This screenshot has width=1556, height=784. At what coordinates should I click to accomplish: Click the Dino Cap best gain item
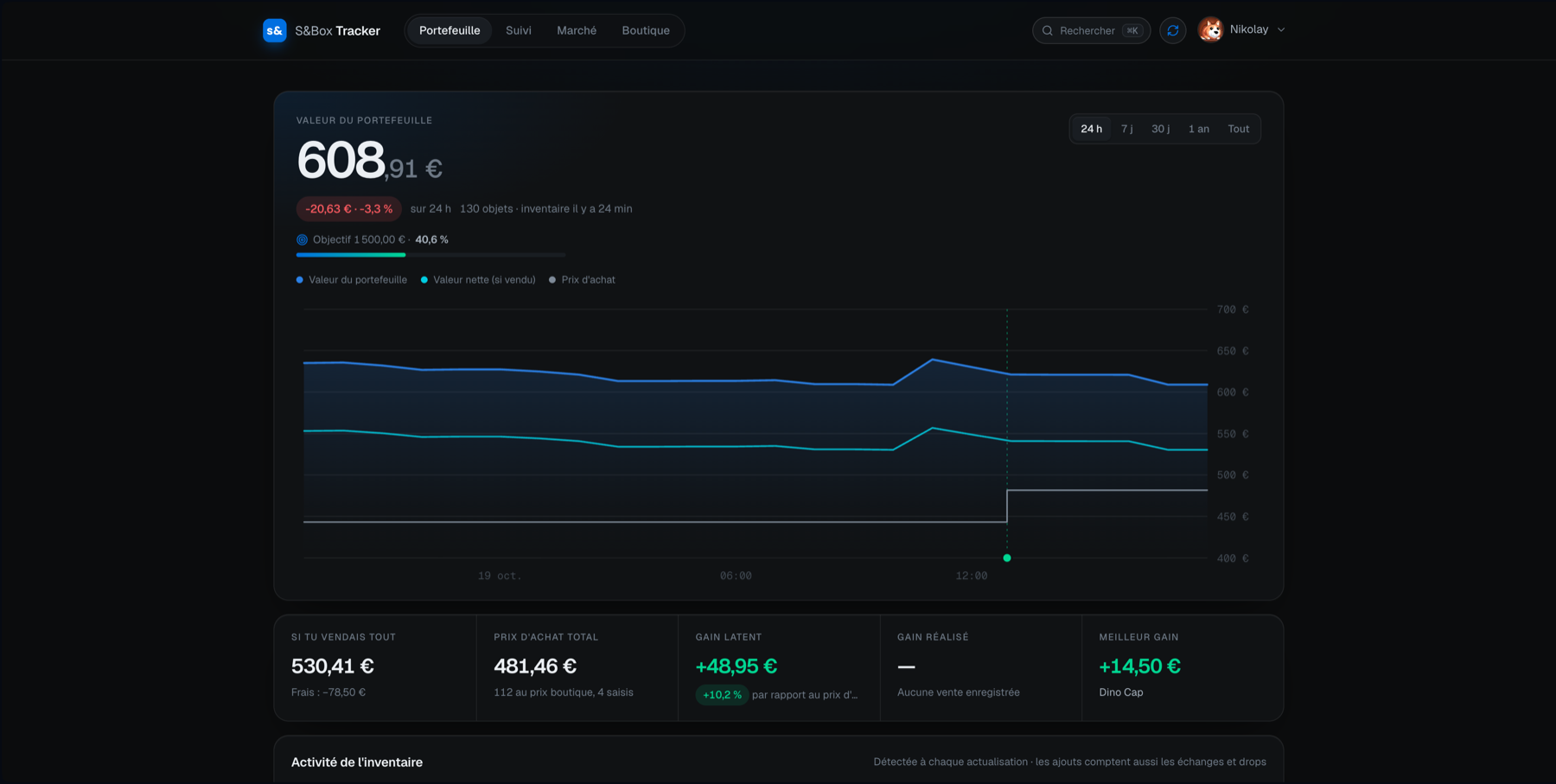tap(1121, 692)
